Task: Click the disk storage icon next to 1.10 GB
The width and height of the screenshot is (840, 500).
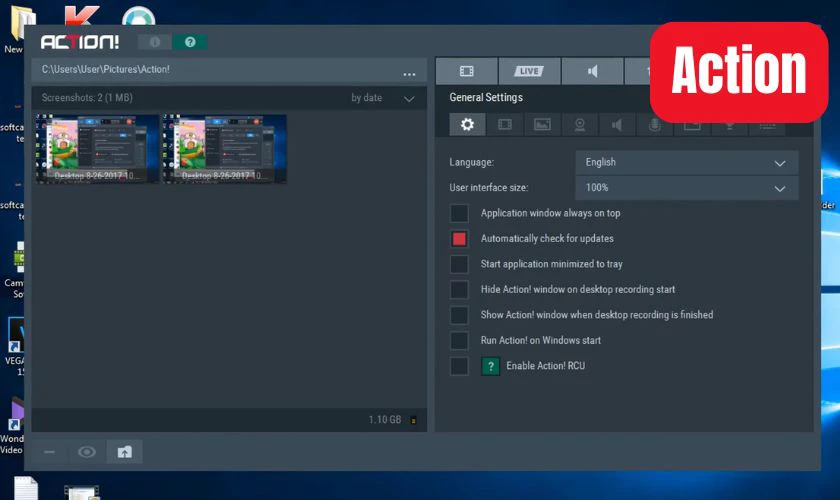Action: (413, 420)
